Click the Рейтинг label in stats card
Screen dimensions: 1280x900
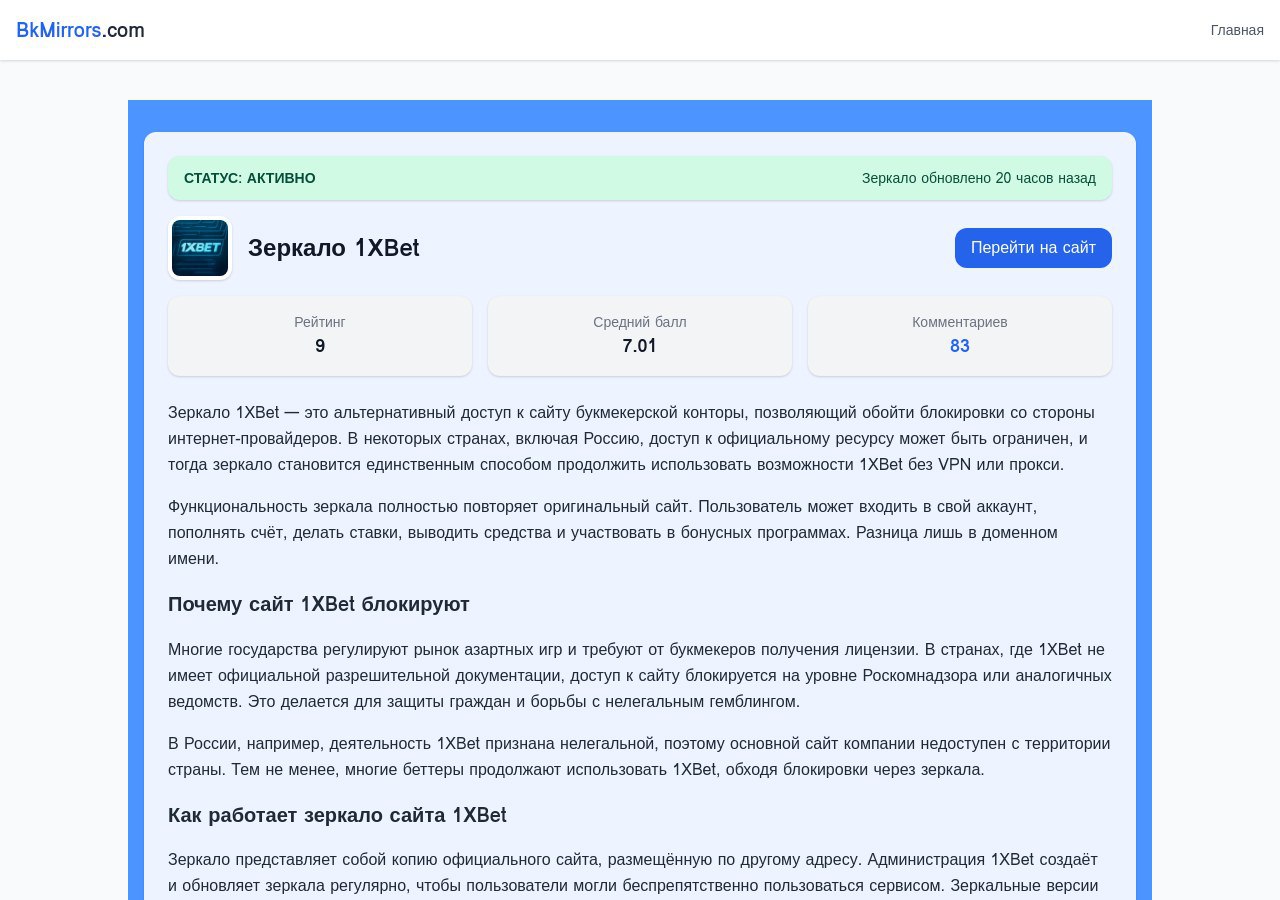click(x=320, y=322)
